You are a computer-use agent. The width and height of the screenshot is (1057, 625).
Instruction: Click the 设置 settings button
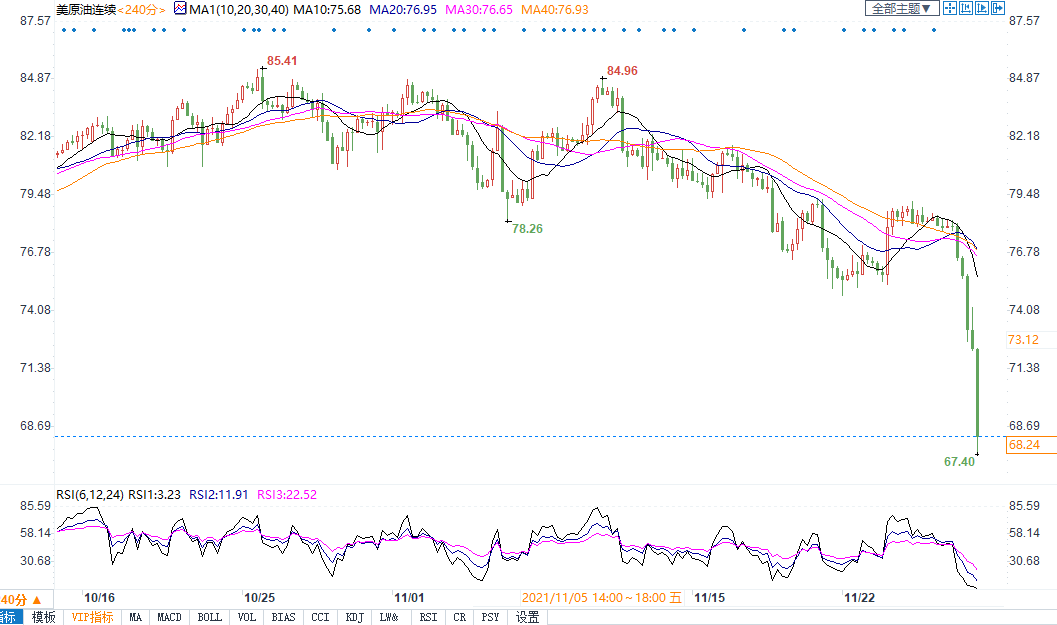pyautogui.click(x=527, y=617)
